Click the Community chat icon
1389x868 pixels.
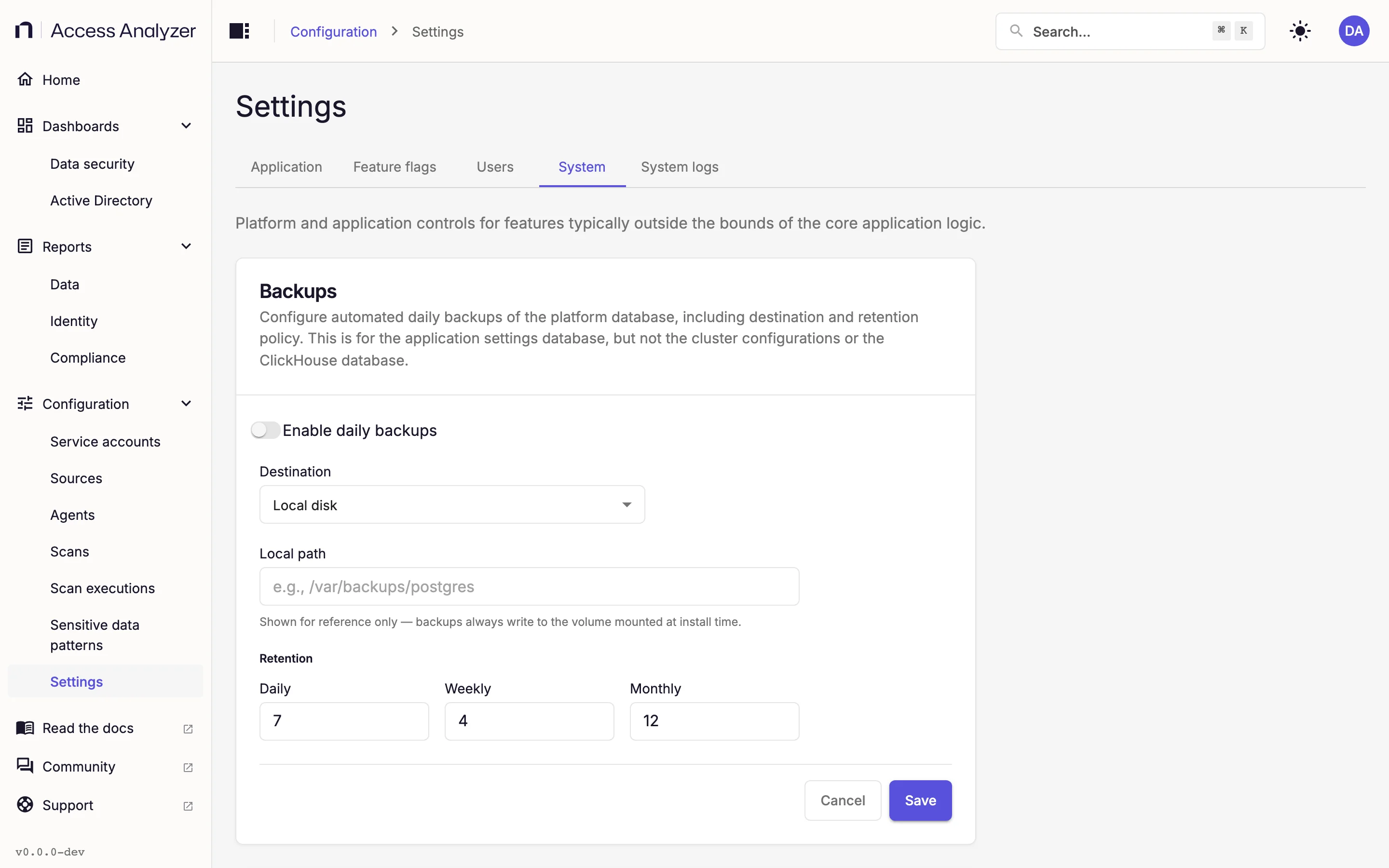(x=25, y=766)
